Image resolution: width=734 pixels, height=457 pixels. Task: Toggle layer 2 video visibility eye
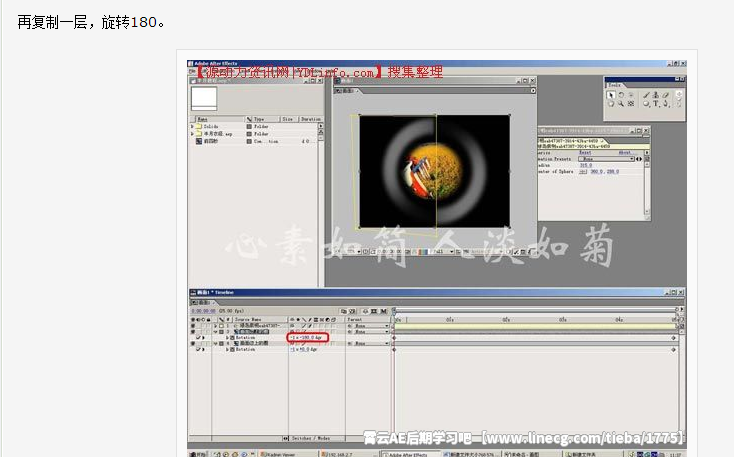pos(193,332)
